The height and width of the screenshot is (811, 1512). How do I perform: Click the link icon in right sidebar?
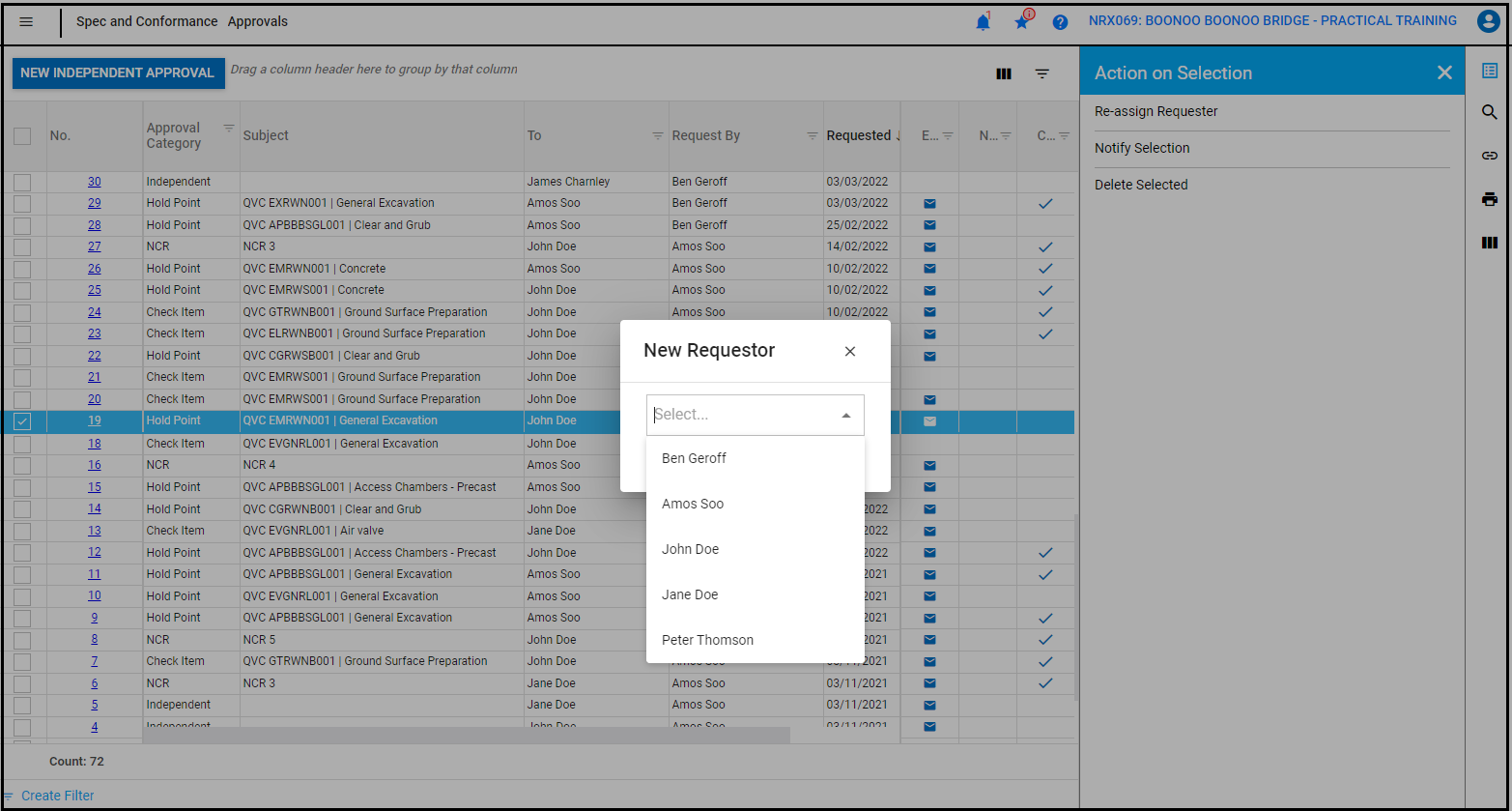tap(1490, 156)
